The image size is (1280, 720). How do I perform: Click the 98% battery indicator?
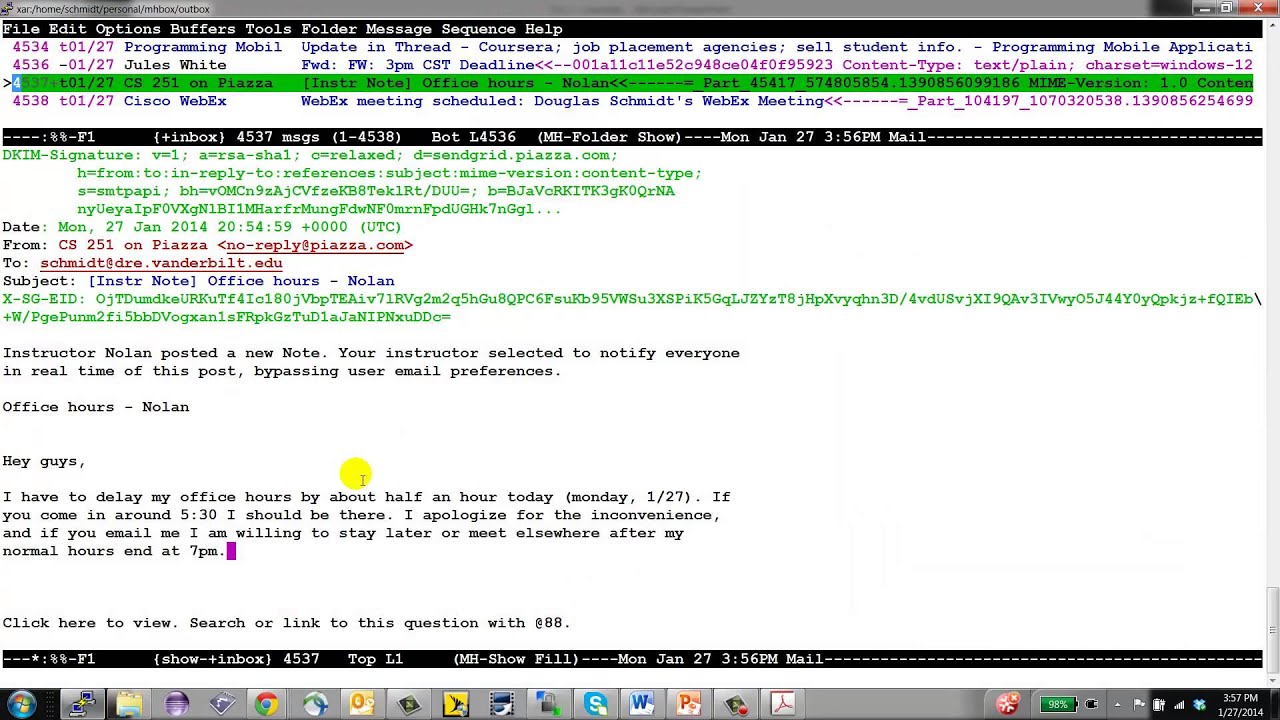click(1057, 704)
